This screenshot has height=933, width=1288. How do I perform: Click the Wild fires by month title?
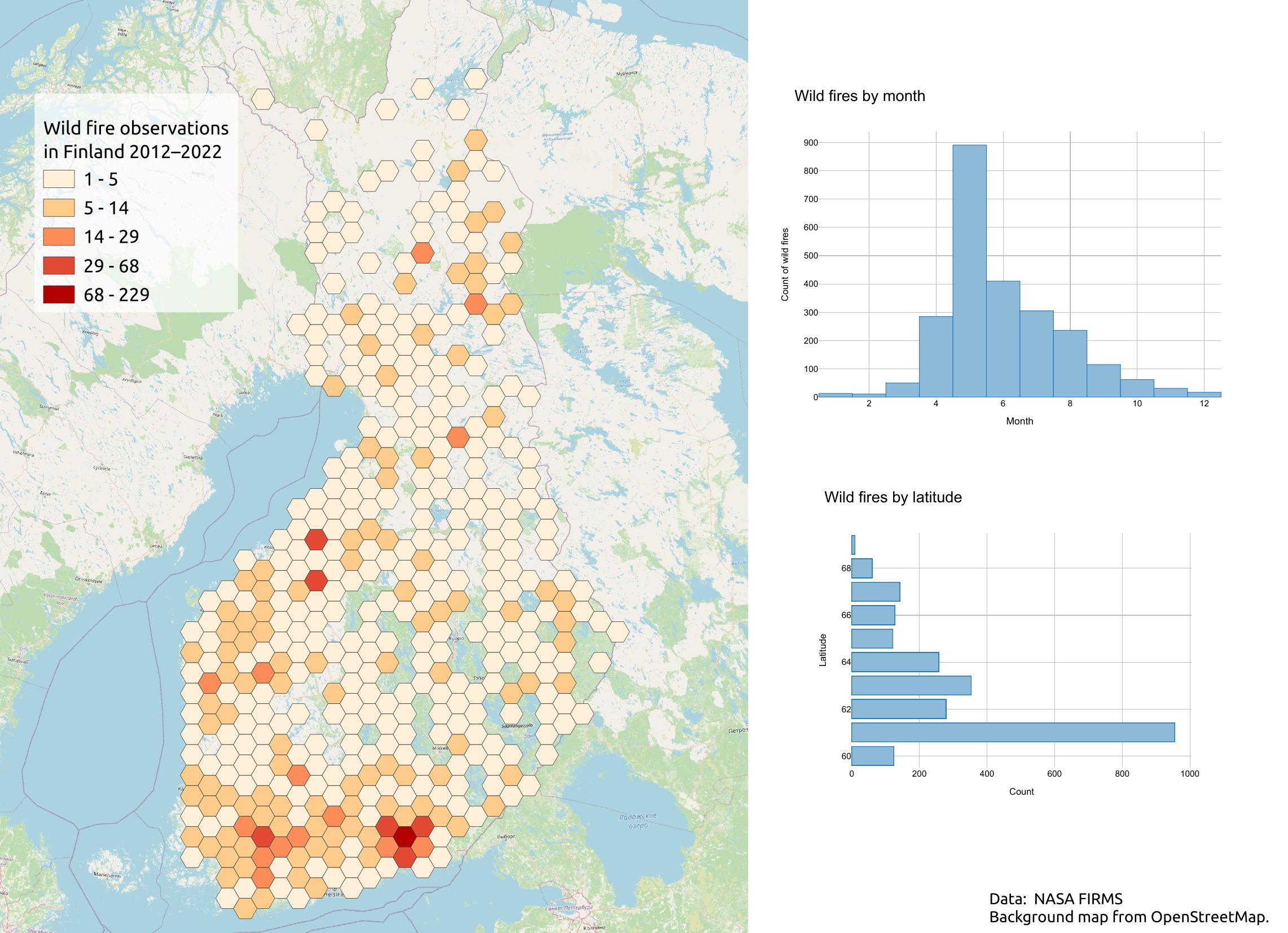click(860, 96)
